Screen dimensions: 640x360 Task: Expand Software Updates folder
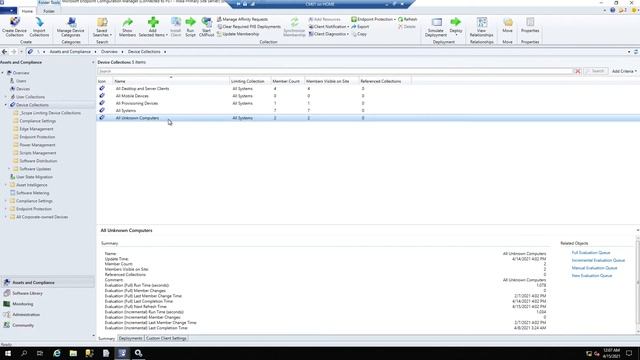click(x=9, y=169)
